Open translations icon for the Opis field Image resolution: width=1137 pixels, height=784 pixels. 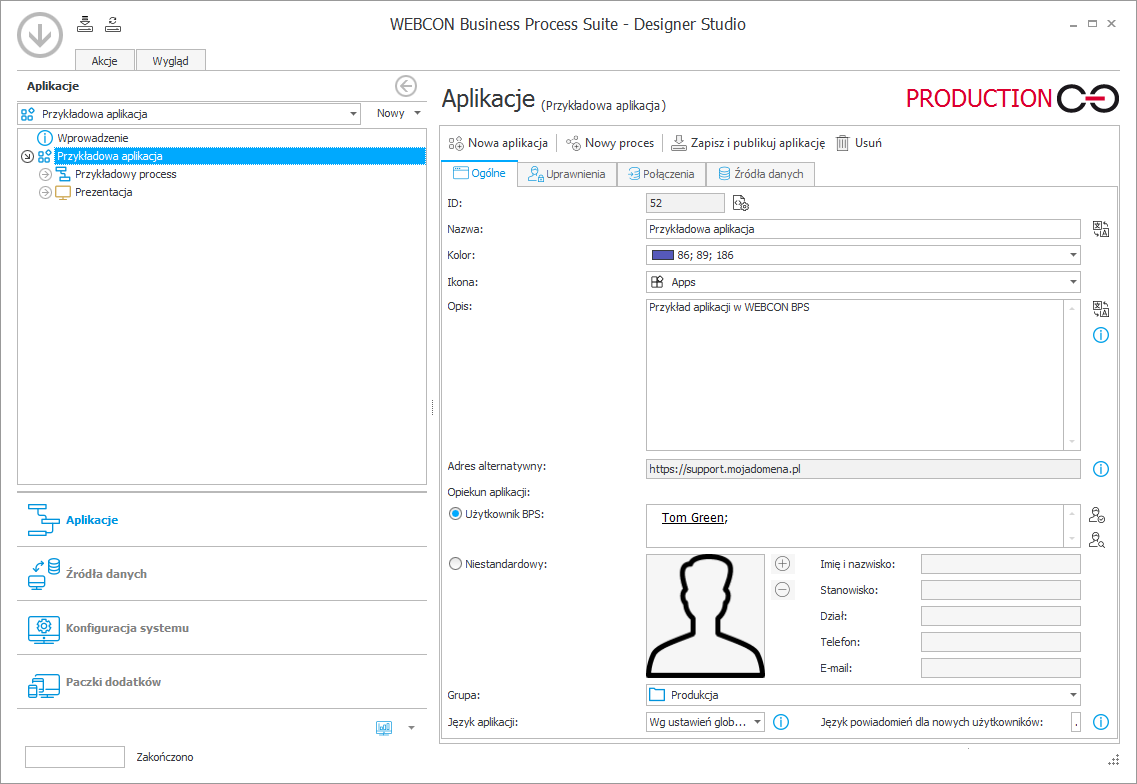[x=1101, y=309]
